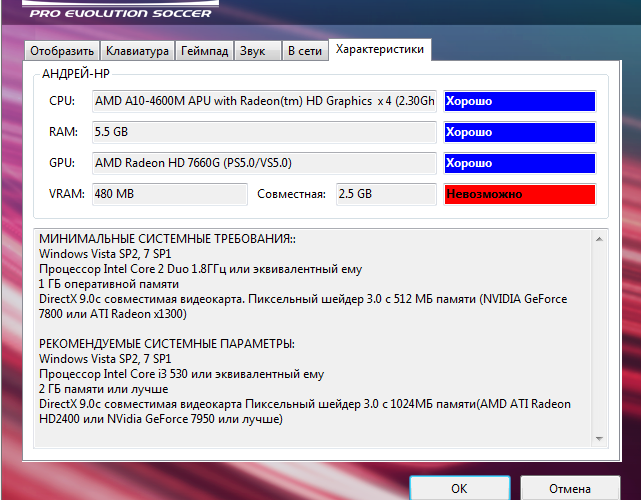This screenshot has width=641, height=500.
Task: Click the Совместная: label
Action: tap(291, 194)
